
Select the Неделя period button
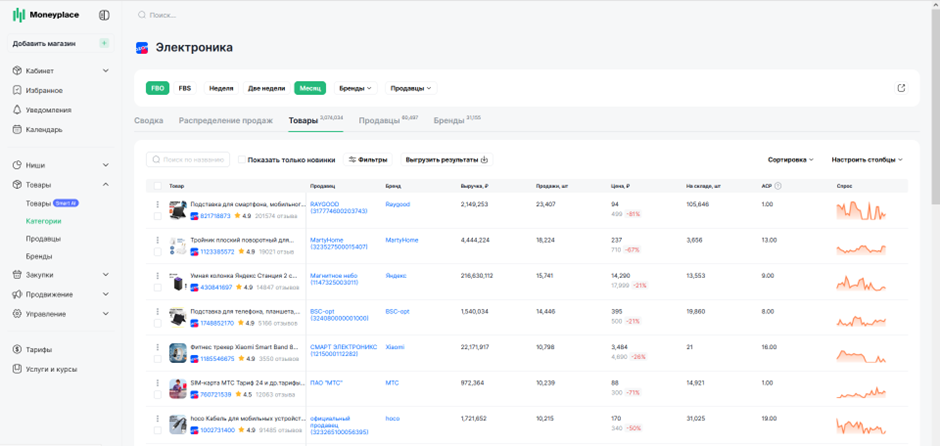pos(221,88)
